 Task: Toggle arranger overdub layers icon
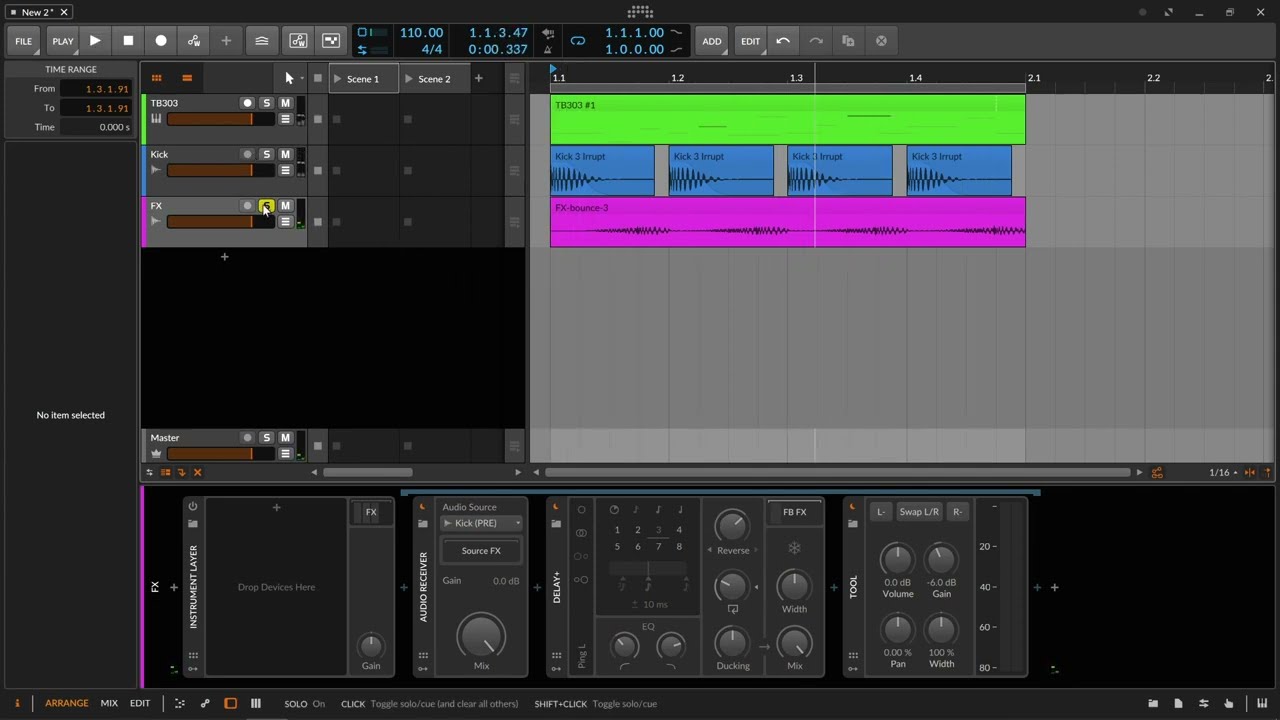tap(261, 41)
